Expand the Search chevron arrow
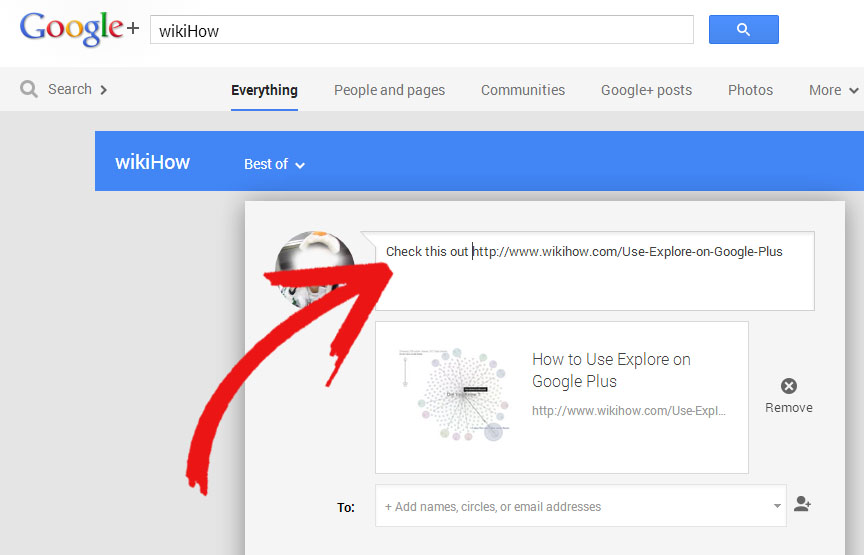 [103, 90]
